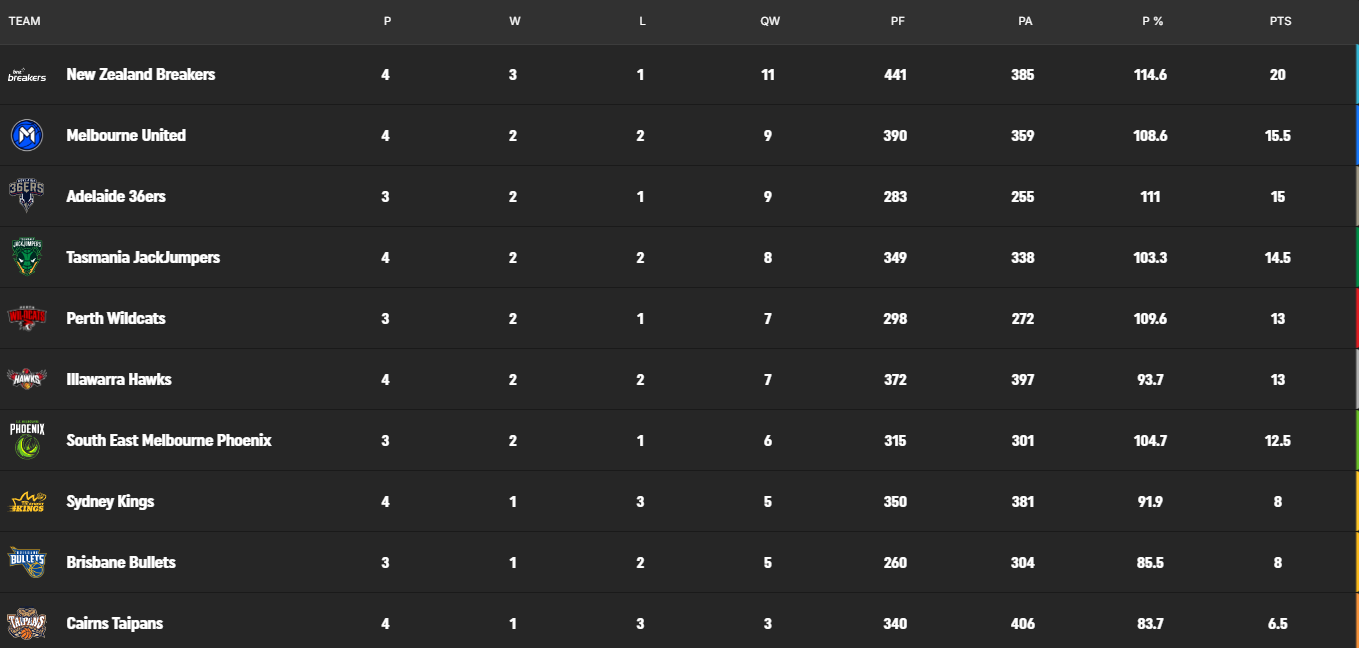
Task: Sort table by PTS column header
Action: (1279, 21)
